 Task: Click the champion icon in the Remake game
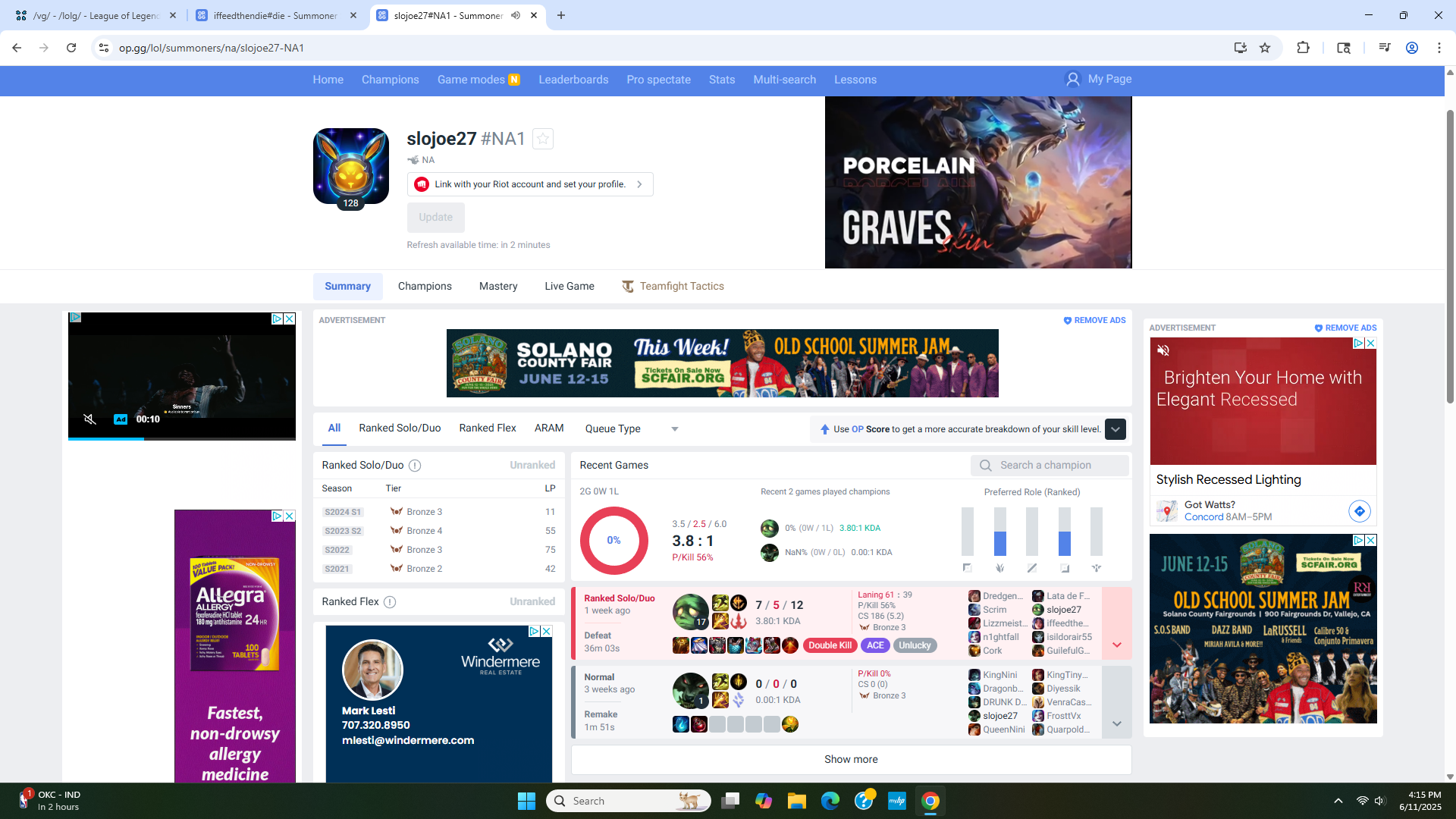point(690,691)
